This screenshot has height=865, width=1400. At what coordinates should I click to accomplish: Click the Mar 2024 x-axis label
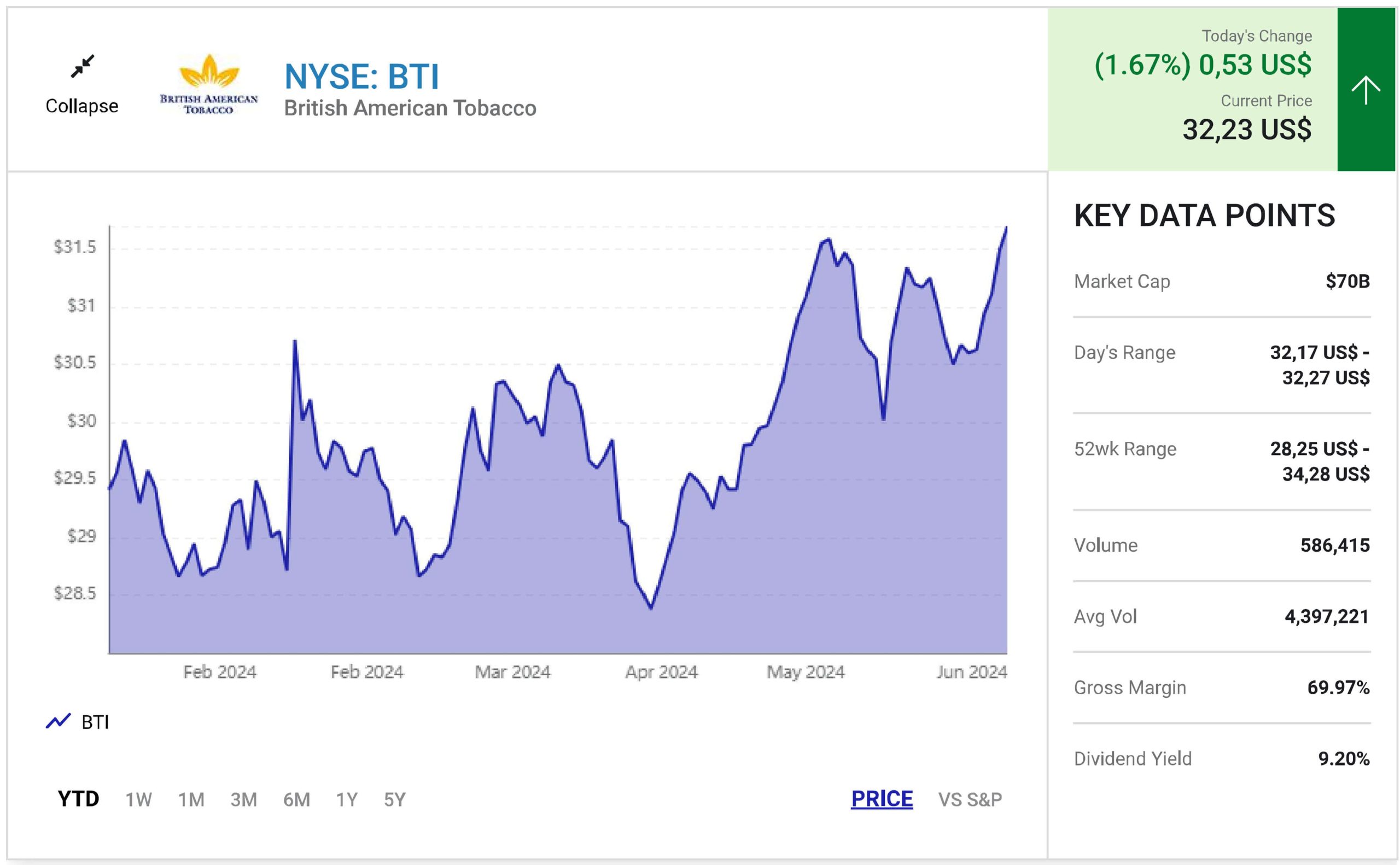coord(512,671)
